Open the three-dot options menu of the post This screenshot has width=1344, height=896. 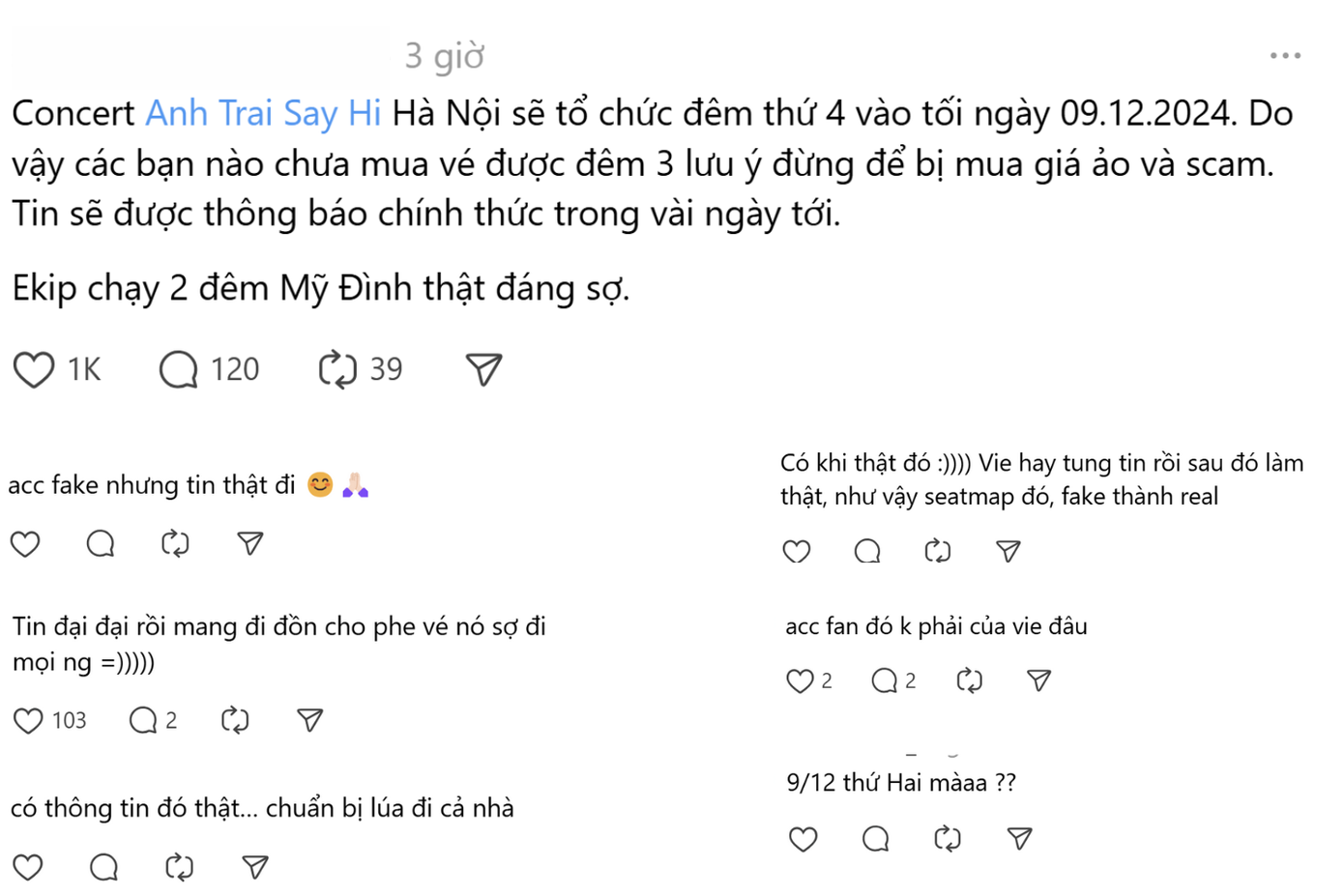tap(1284, 54)
